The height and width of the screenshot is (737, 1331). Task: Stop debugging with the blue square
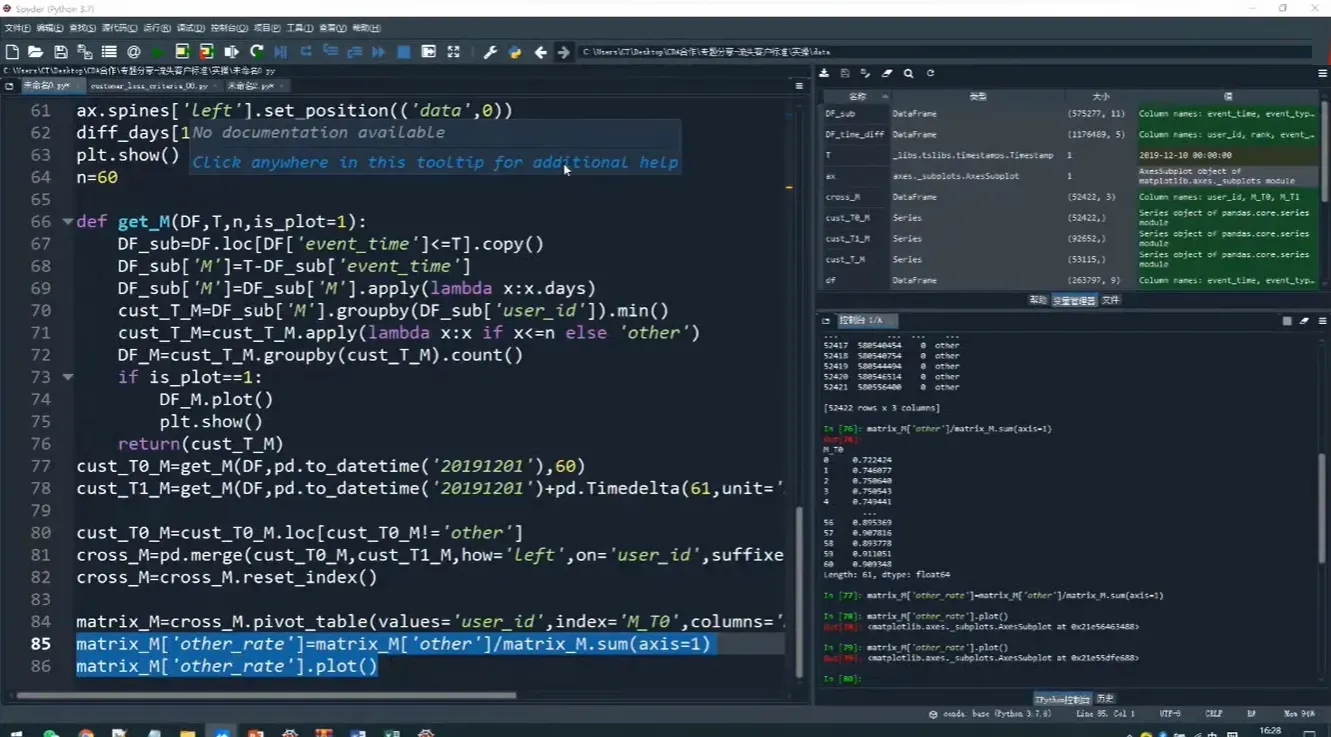[x=404, y=52]
